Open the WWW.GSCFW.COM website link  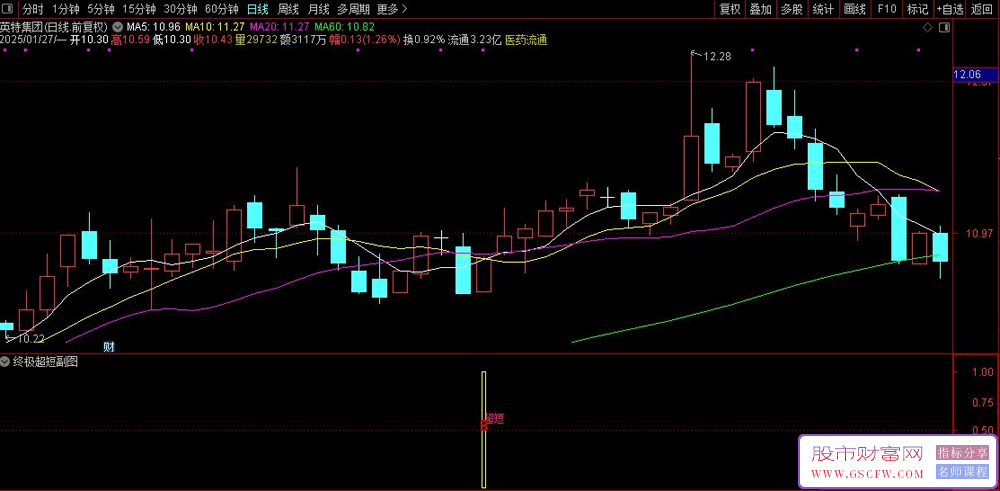pyautogui.click(x=867, y=474)
